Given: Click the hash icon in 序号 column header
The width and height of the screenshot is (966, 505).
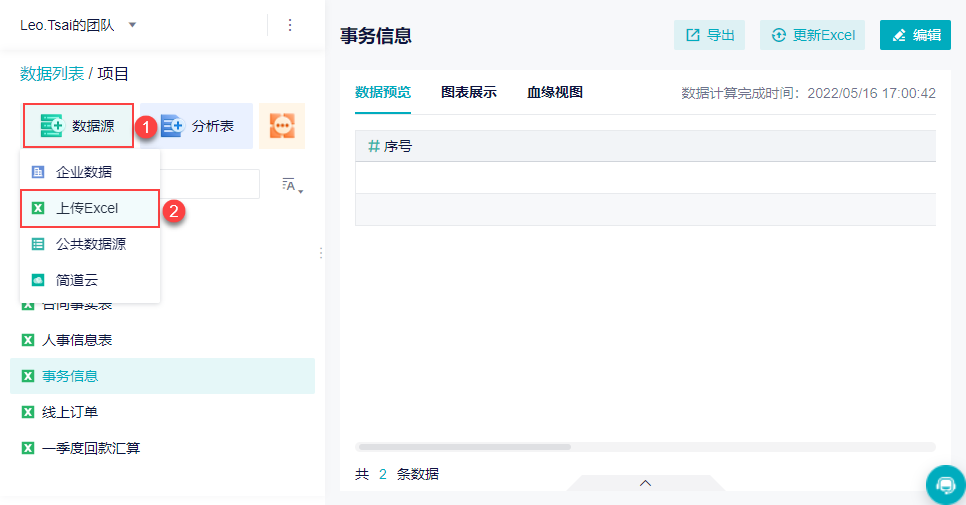Looking at the screenshot, I should point(373,146).
